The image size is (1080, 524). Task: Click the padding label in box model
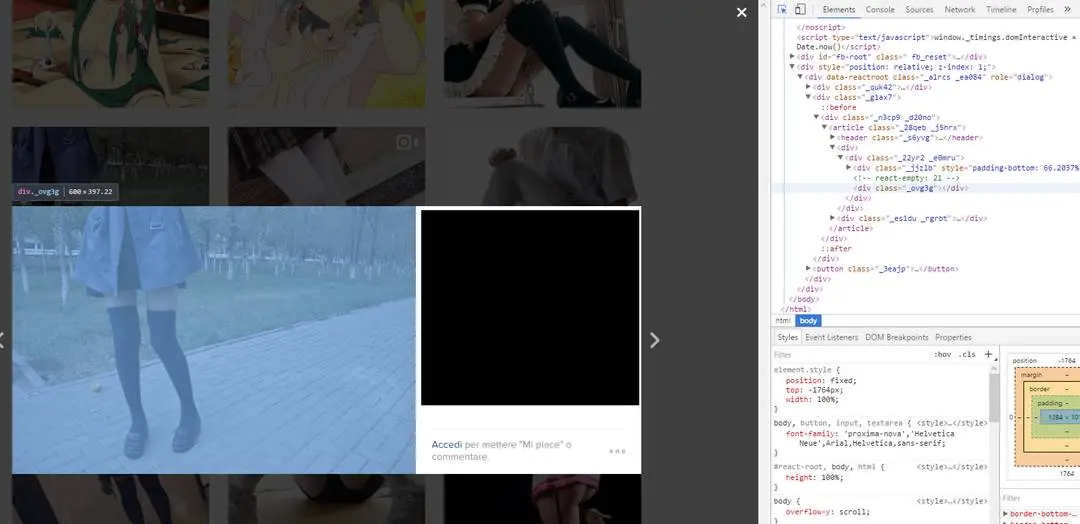(1049, 403)
